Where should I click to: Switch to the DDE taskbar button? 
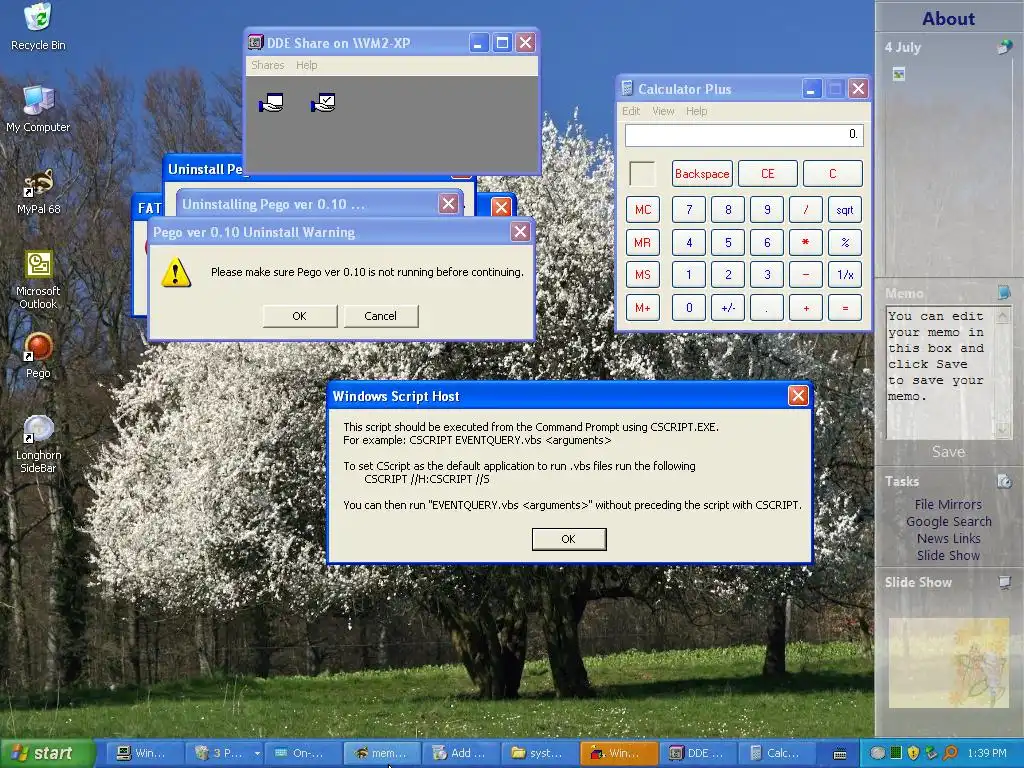pos(697,753)
